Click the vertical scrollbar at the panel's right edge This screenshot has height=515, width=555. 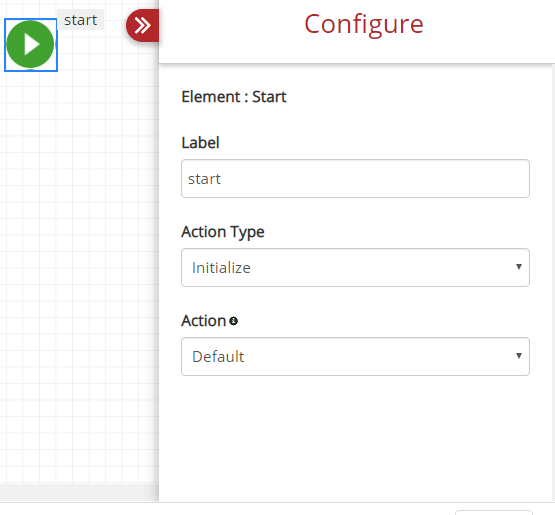(x=553, y=283)
